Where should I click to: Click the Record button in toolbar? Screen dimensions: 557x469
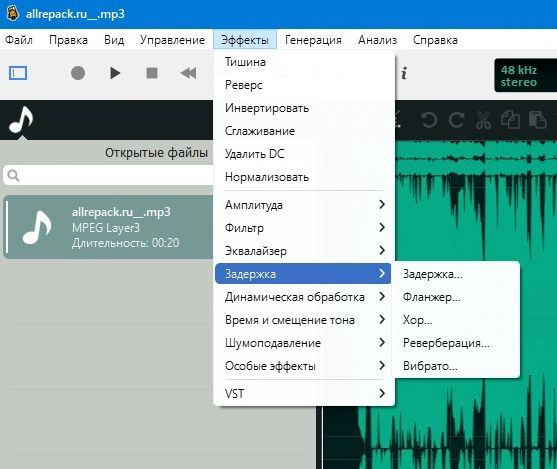point(78,73)
